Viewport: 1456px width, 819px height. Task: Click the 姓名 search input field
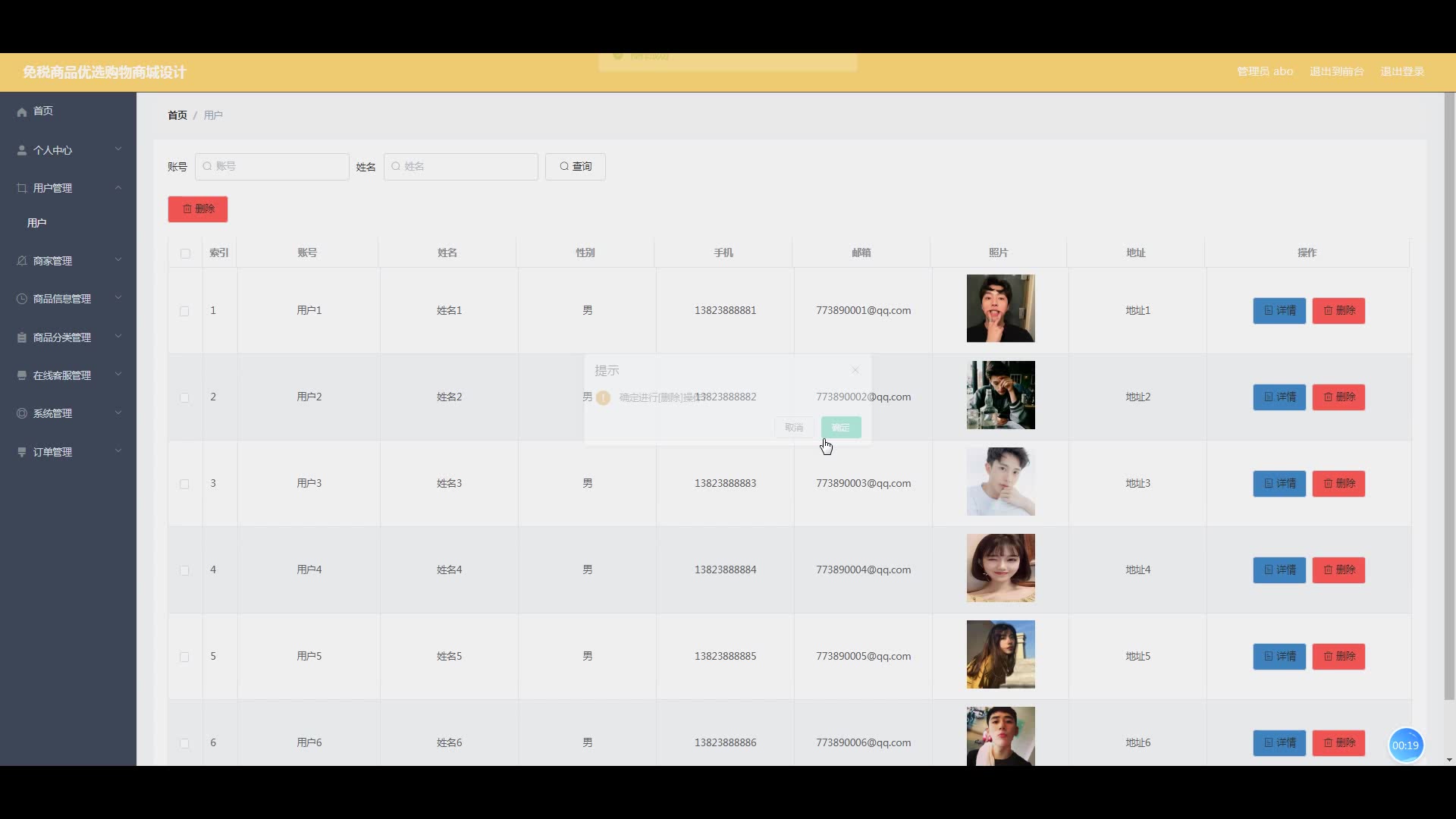click(461, 167)
